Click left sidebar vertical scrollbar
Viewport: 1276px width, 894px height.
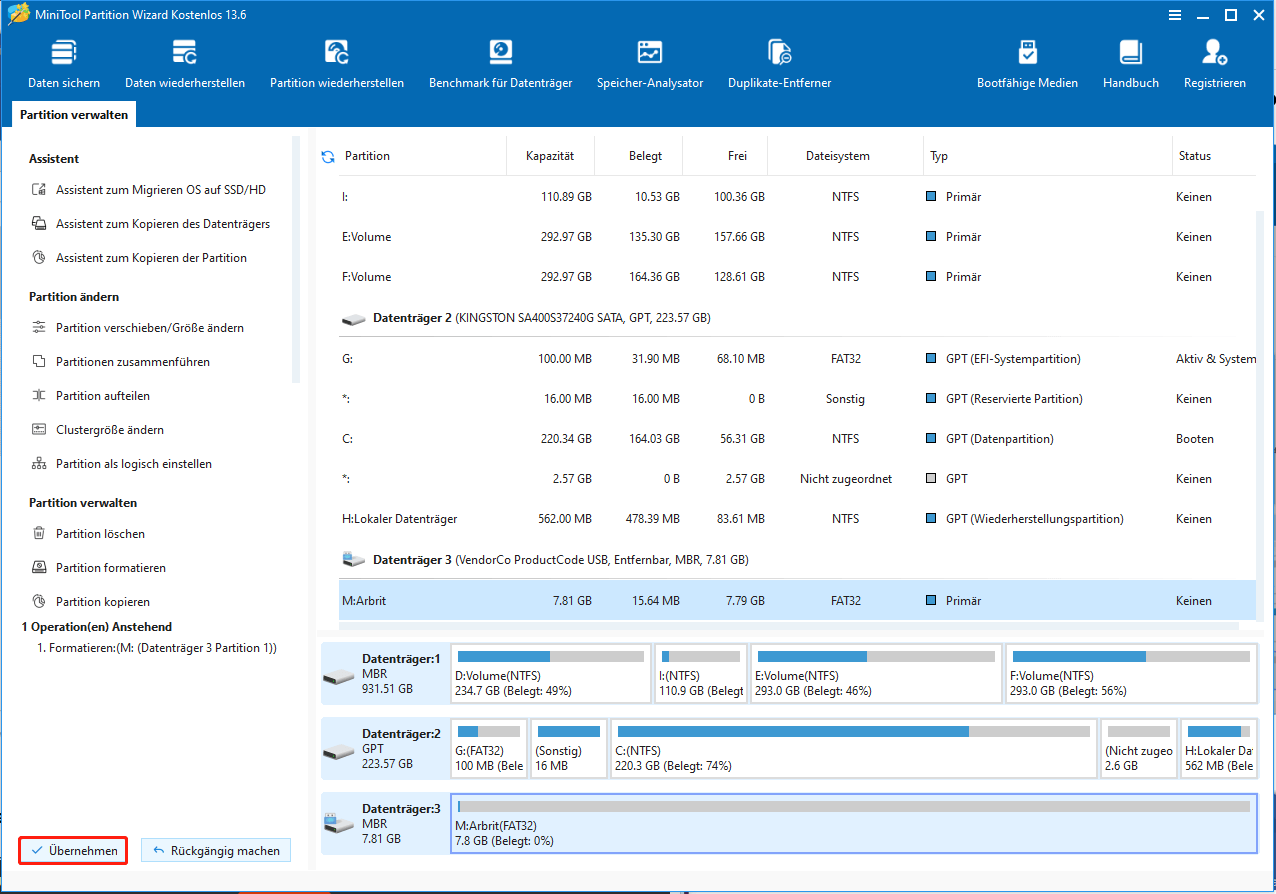(x=296, y=260)
